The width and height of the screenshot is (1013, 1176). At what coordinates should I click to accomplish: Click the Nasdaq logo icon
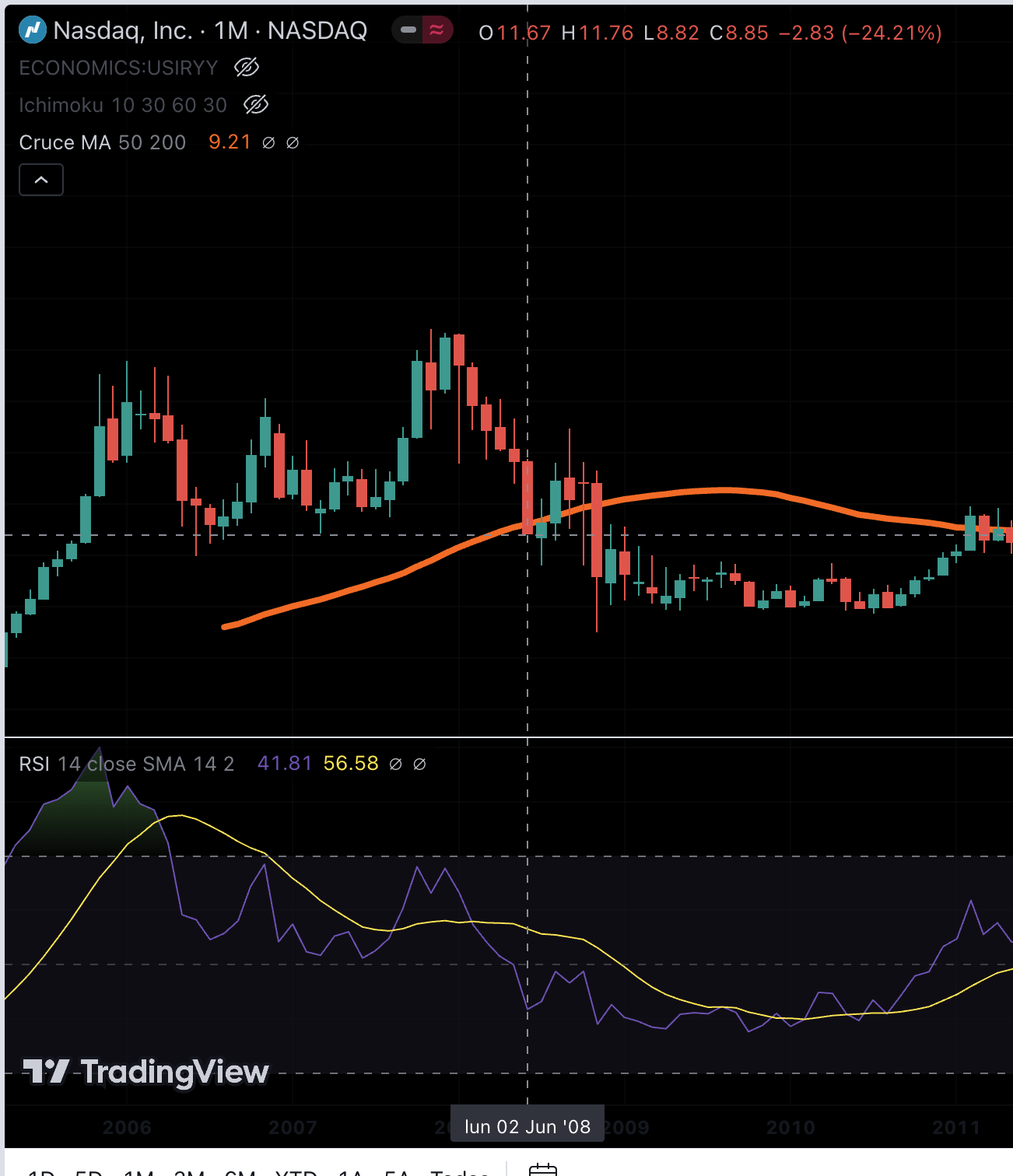[x=32, y=30]
